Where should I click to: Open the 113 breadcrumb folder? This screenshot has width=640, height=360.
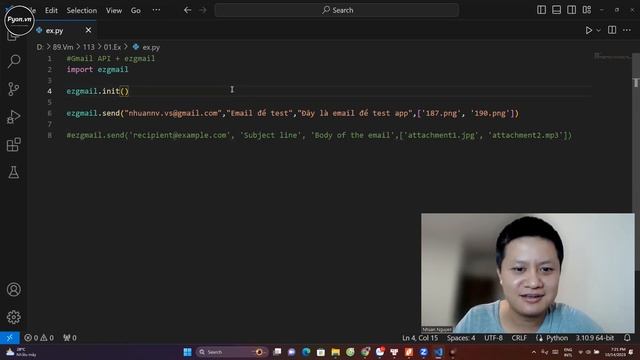89,47
